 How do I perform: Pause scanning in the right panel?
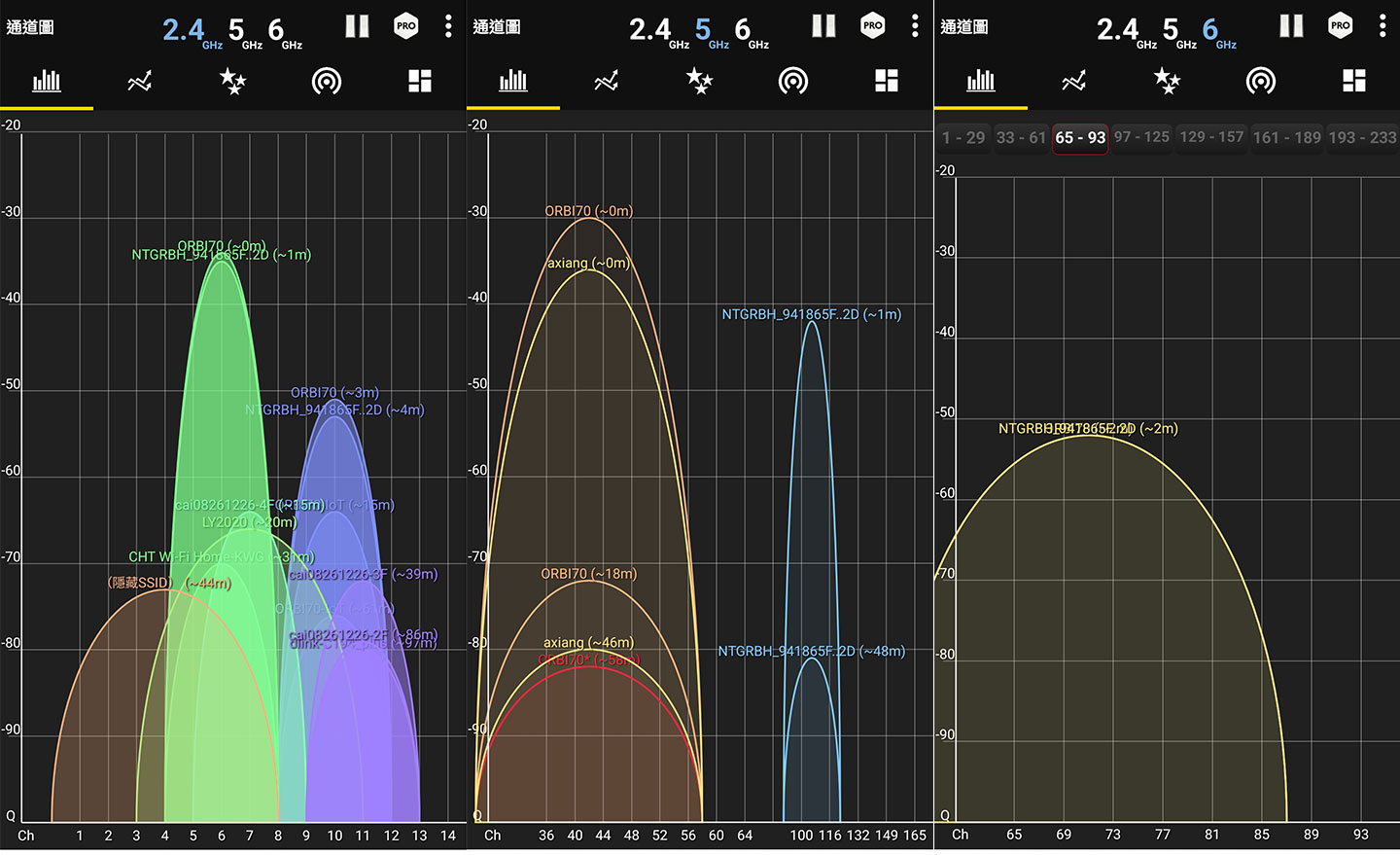1291,26
